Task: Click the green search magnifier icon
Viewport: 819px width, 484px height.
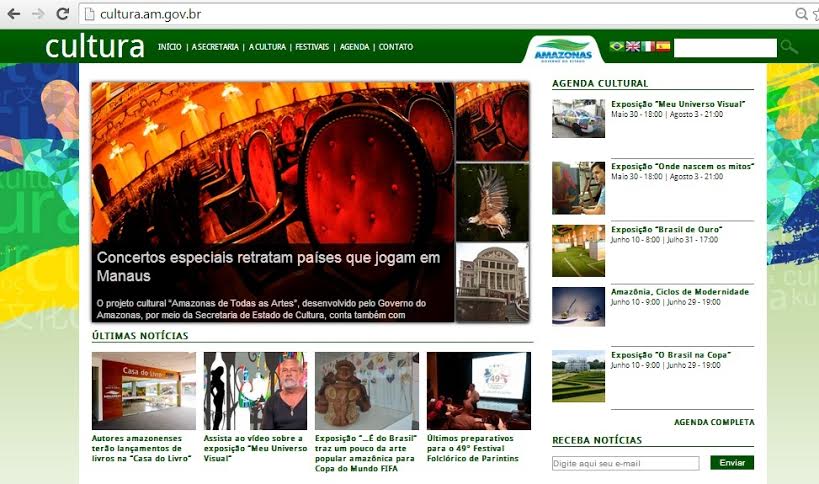Action: coord(789,47)
